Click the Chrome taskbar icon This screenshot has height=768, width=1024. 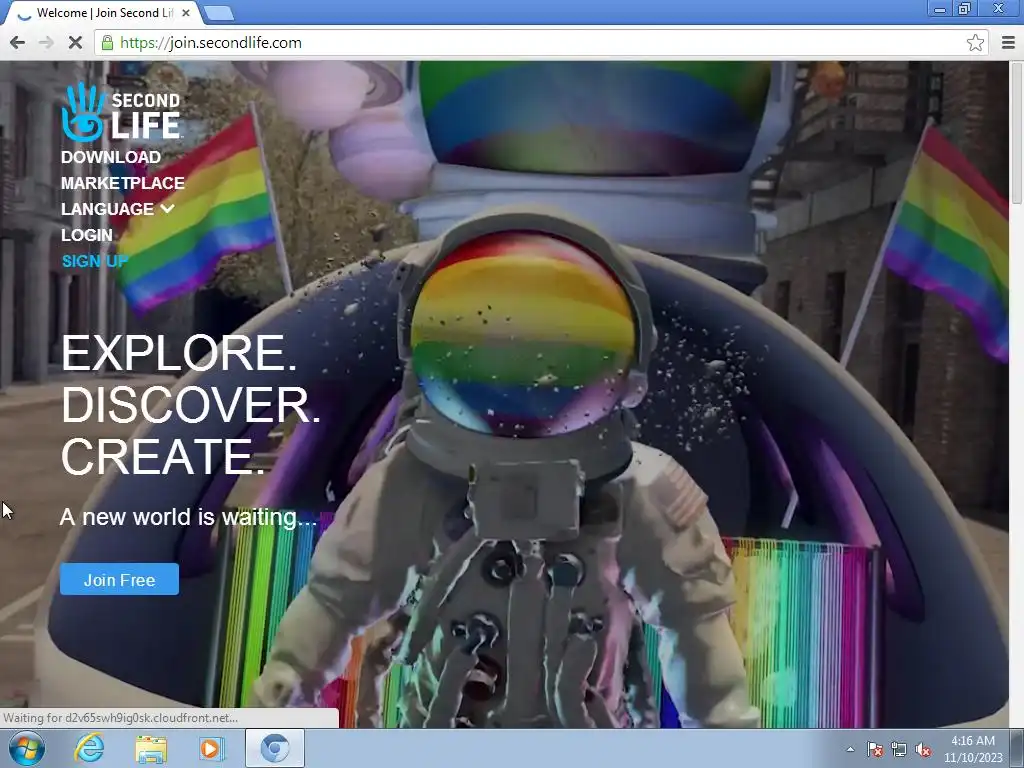click(x=275, y=748)
